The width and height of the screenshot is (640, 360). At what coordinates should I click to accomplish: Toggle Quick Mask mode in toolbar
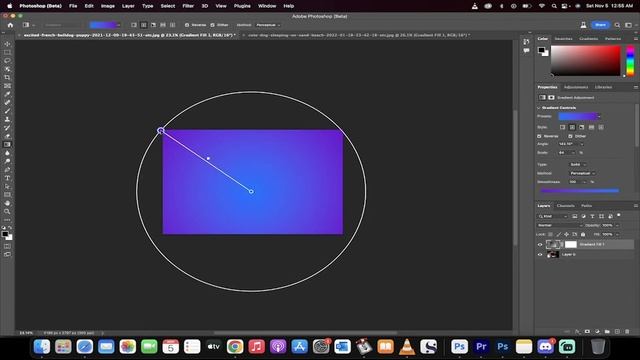[7, 246]
